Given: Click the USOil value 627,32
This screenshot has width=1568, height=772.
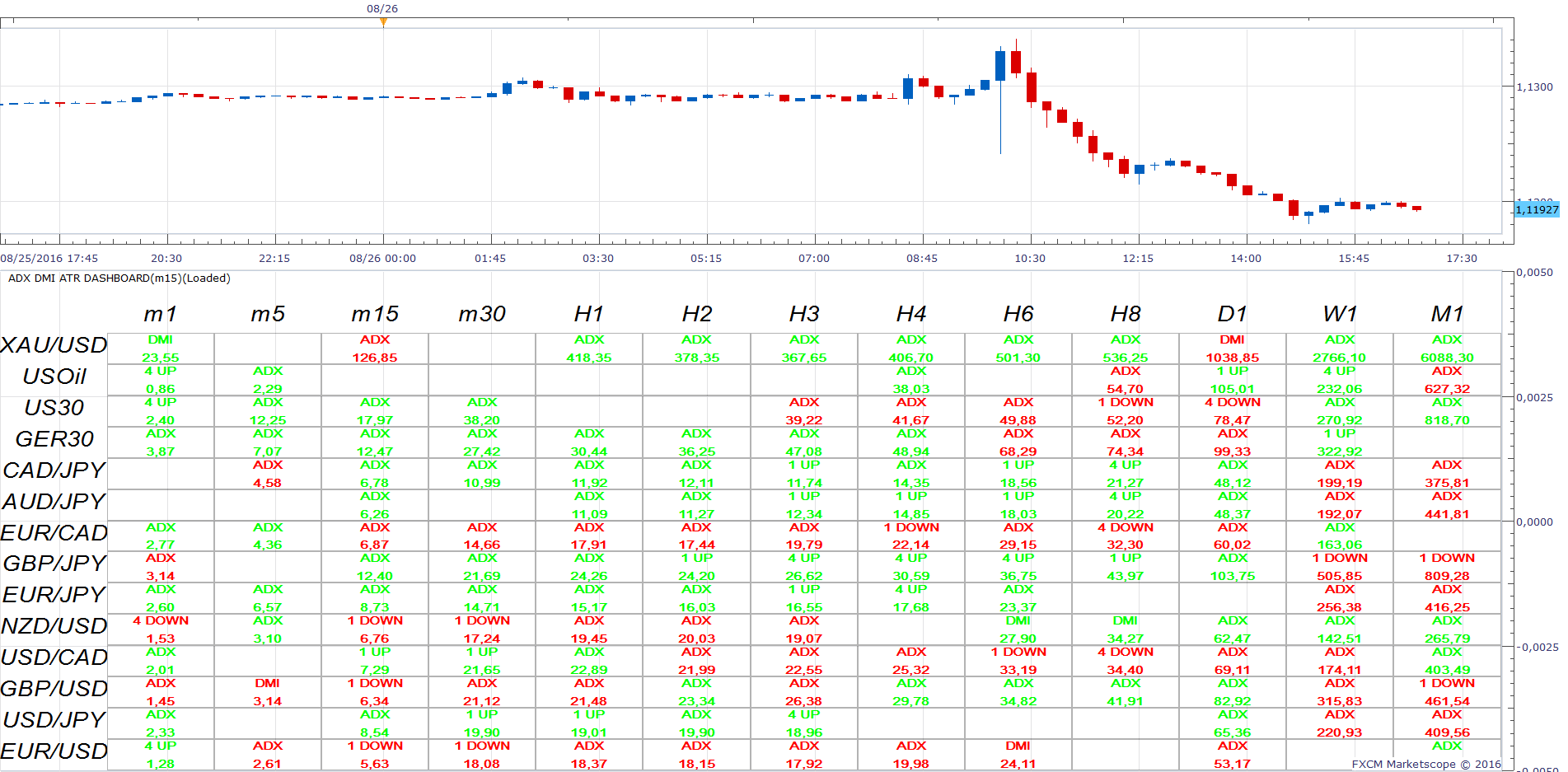Looking at the screenshot, I should [1447, 389].
